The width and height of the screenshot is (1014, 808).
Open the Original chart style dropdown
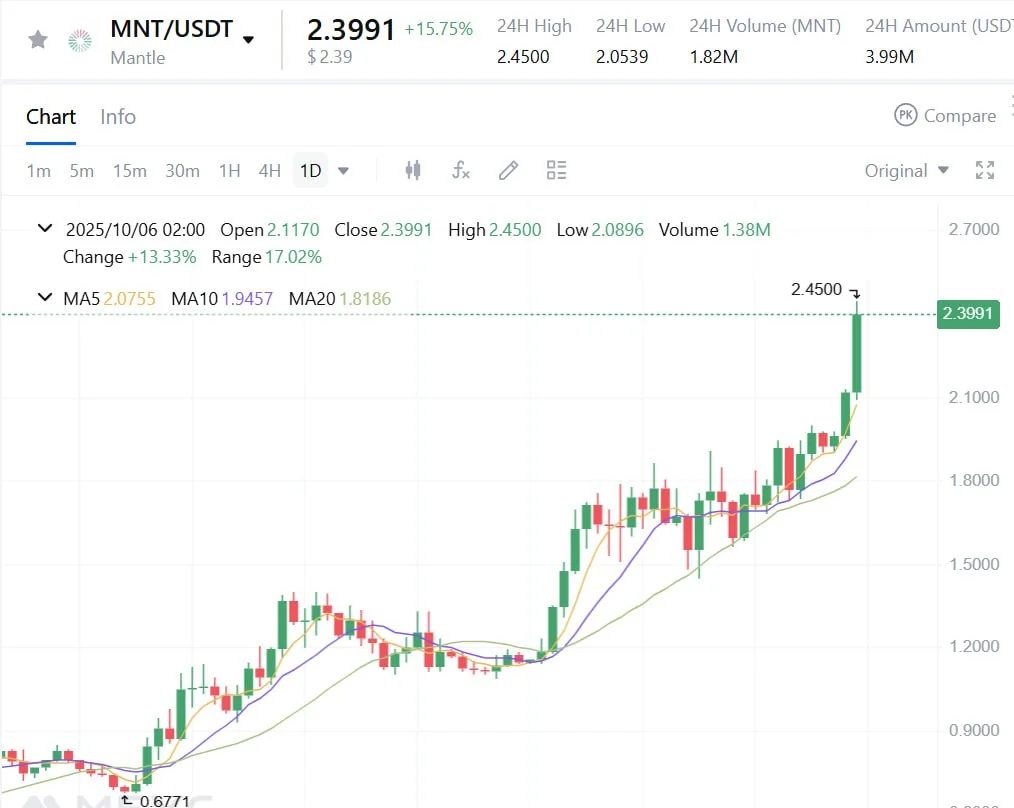(907, 171)
